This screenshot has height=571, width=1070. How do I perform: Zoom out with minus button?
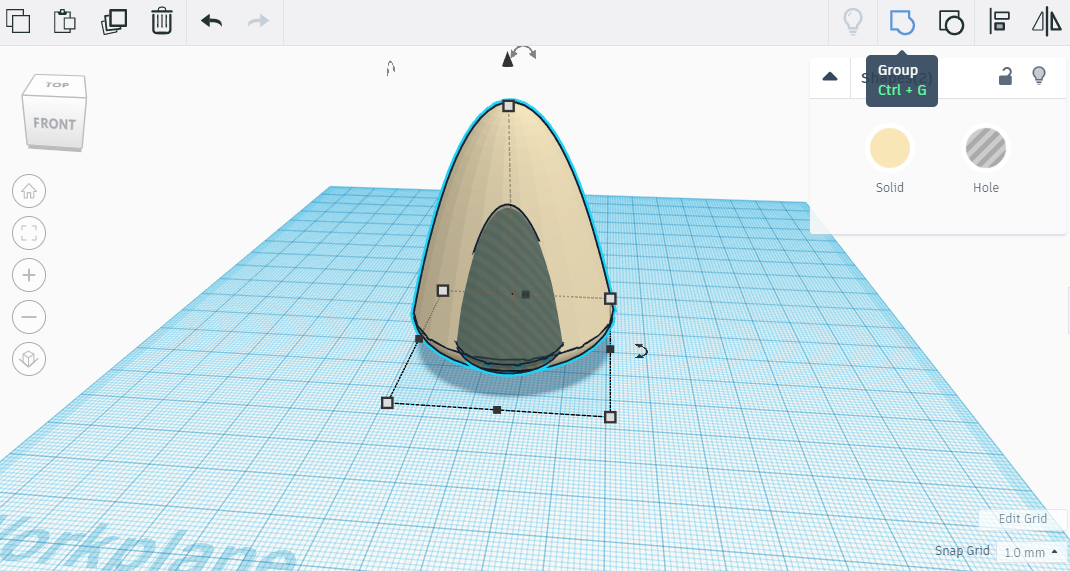point(29,317)
